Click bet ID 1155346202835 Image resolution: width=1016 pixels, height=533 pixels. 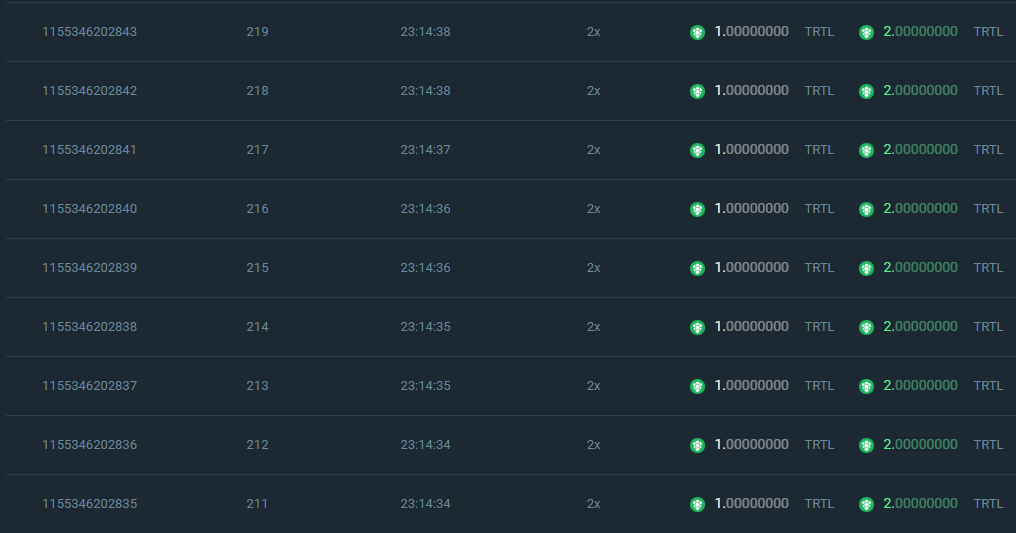point(89,504)
